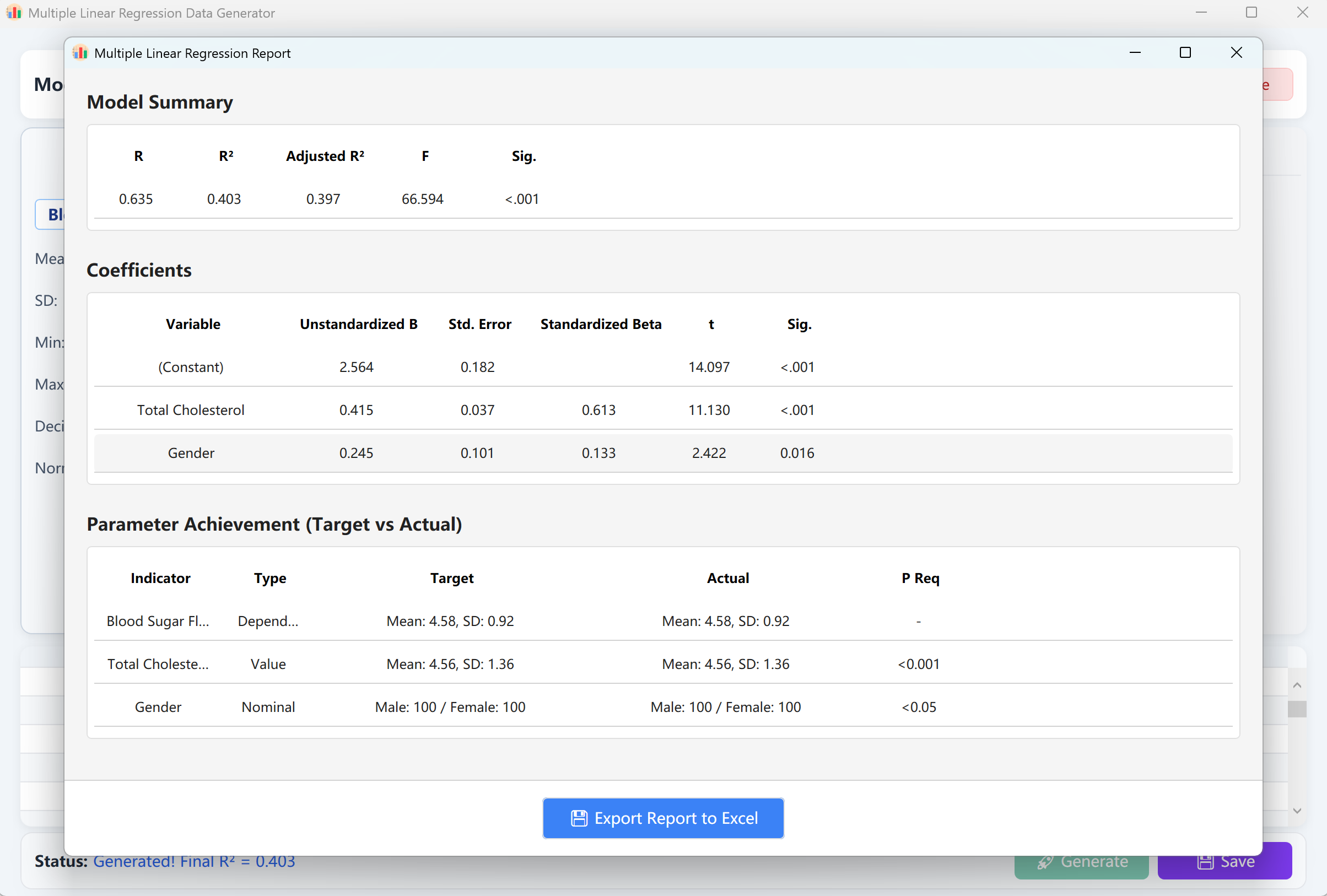1327x896 pixels.
Task: Click the Gender Sig. value 0.016
Action: click(797, 453)
